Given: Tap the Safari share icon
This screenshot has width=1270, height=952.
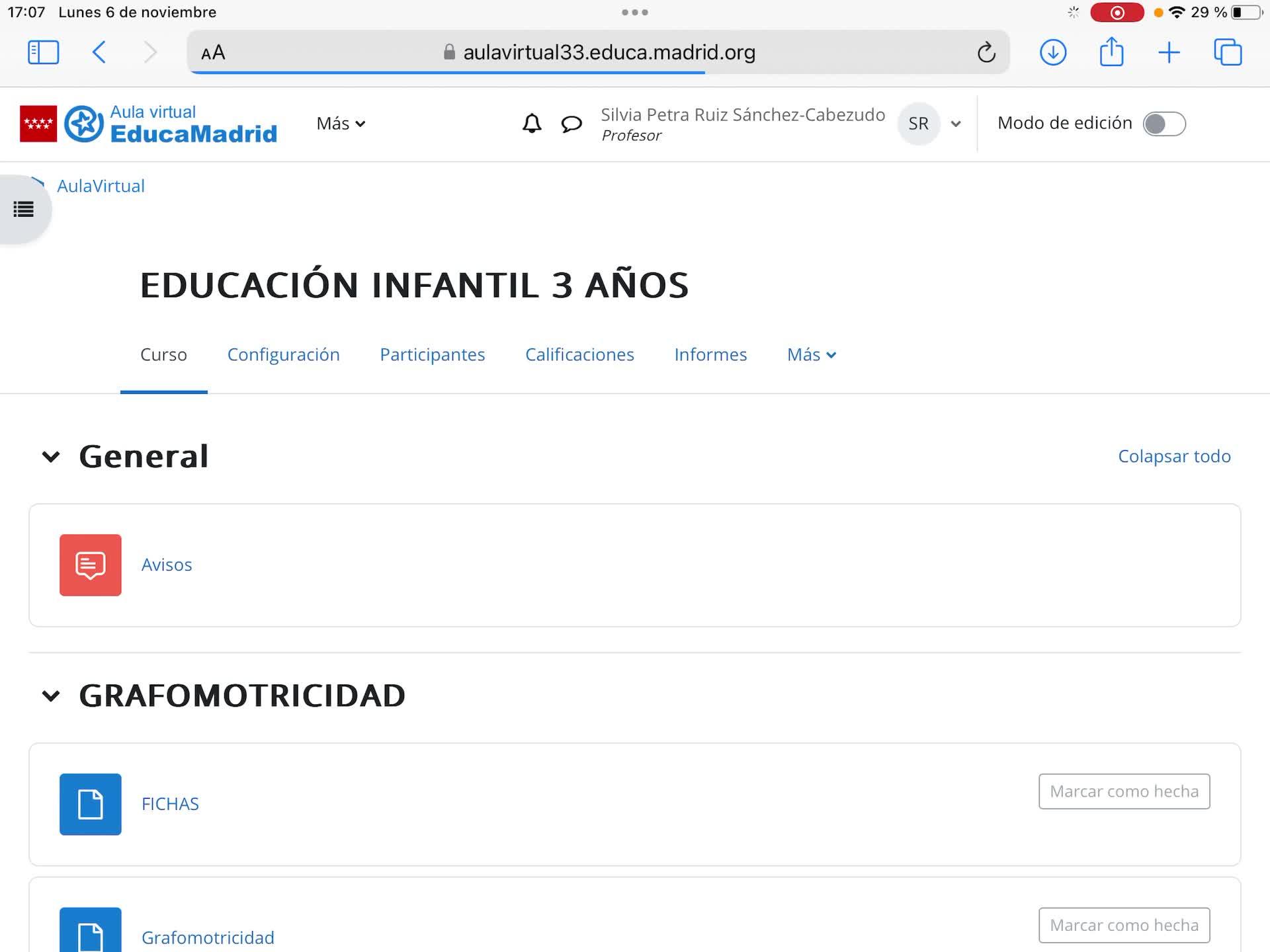Looking at the screenshot, I should 1111,52.
